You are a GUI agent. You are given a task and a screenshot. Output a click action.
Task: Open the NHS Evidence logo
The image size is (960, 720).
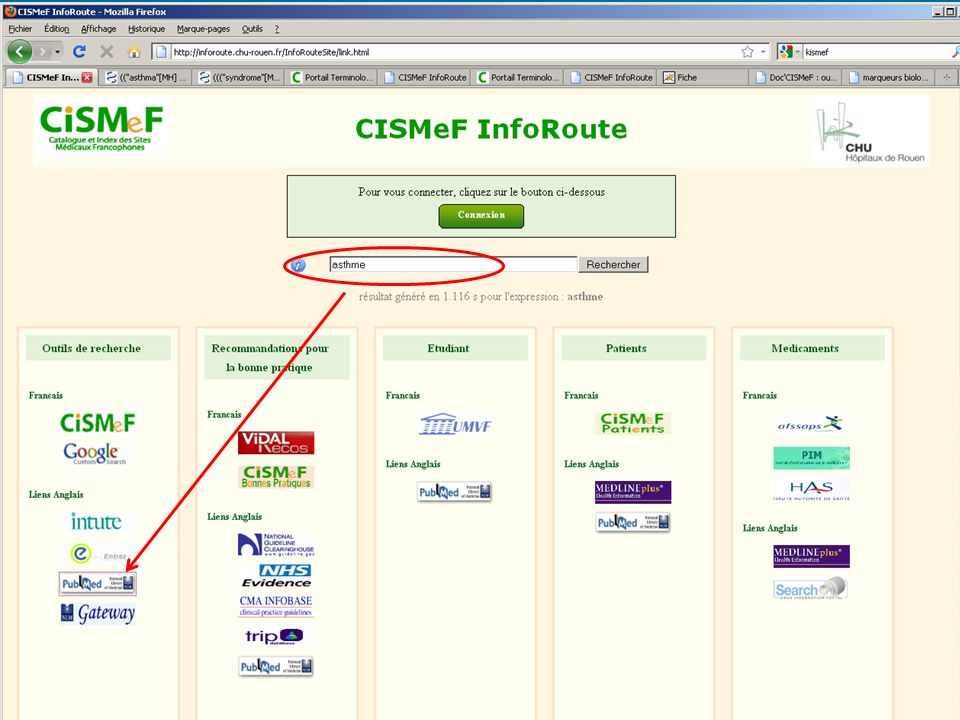pos(276,576)
